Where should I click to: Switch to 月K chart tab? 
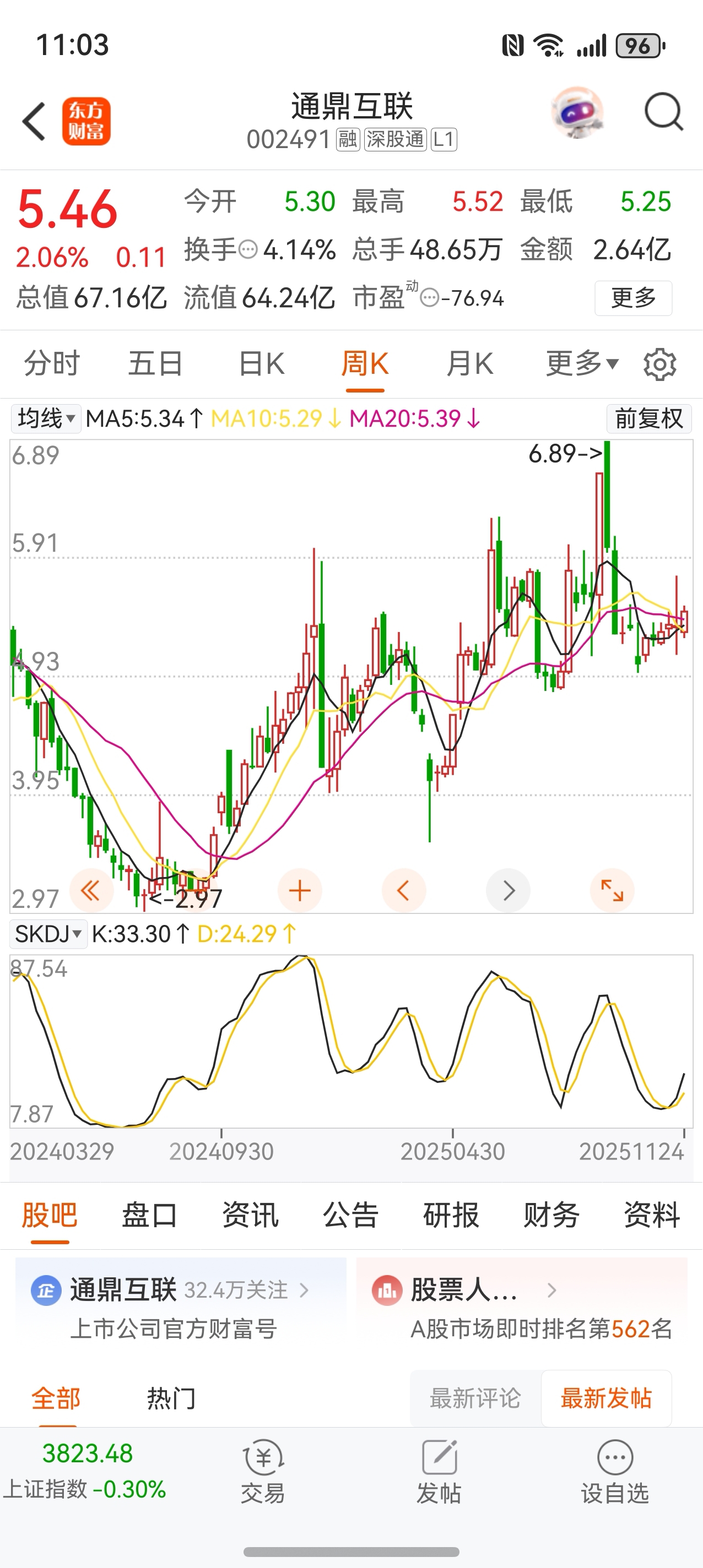click(x=470, y=364)
